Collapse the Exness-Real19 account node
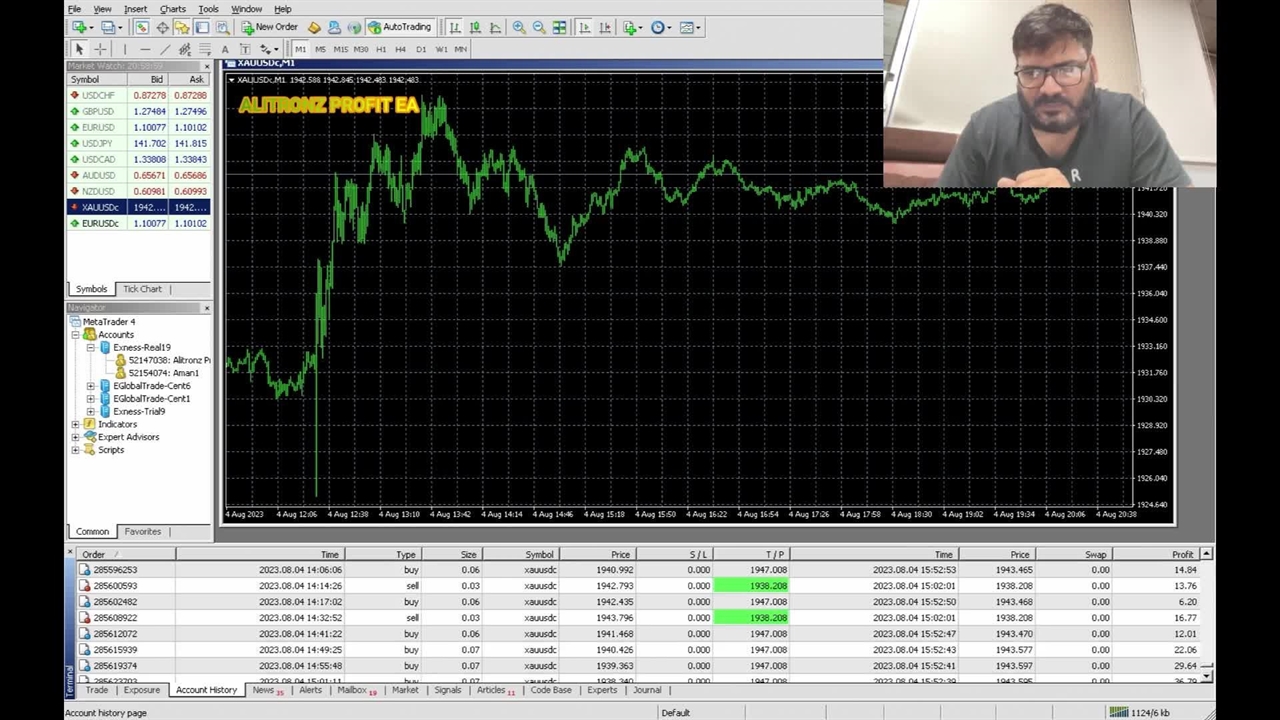The image size is (1280, 720). click(x=91, y=347)
